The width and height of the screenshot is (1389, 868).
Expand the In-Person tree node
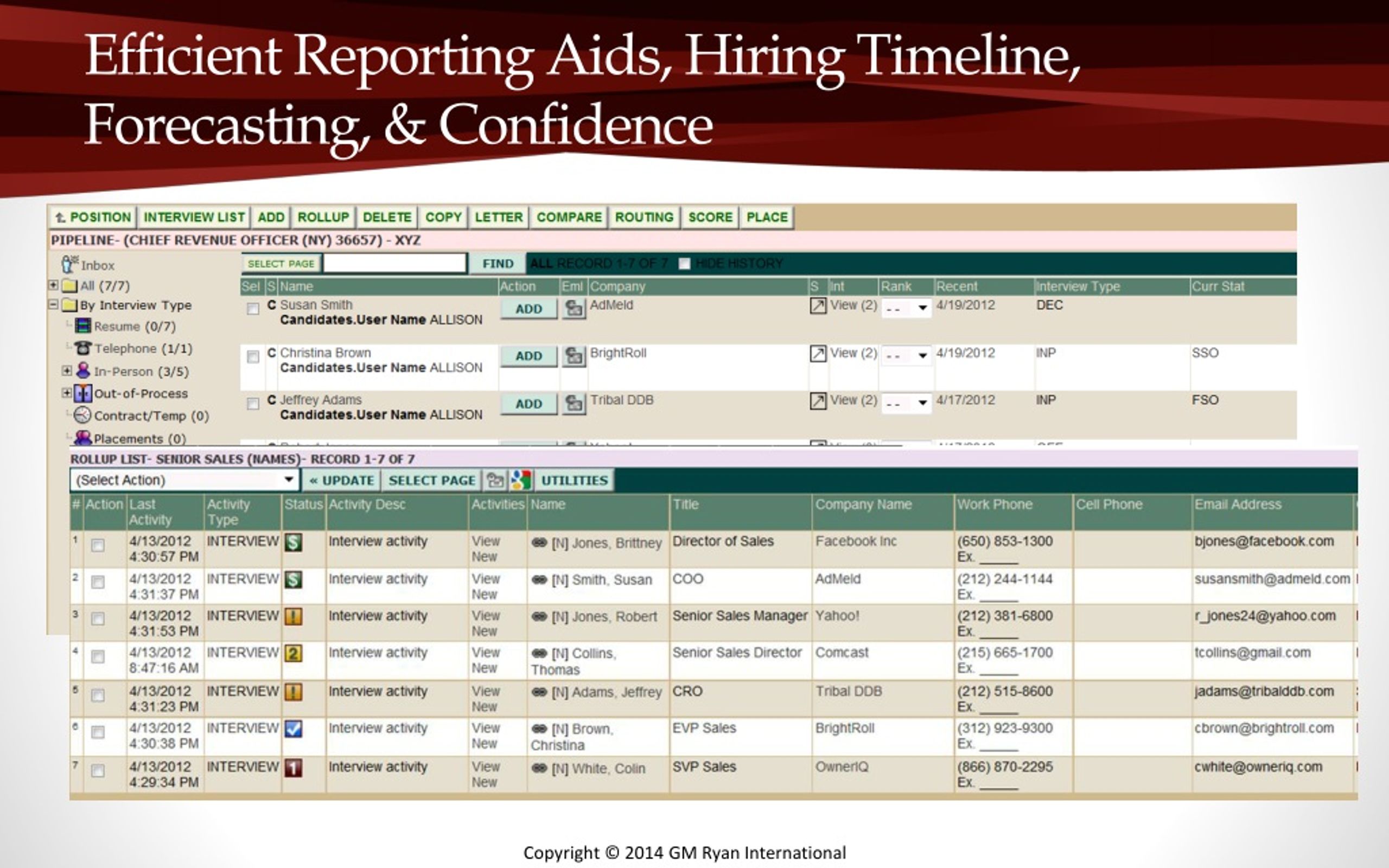tap(67, 371)
